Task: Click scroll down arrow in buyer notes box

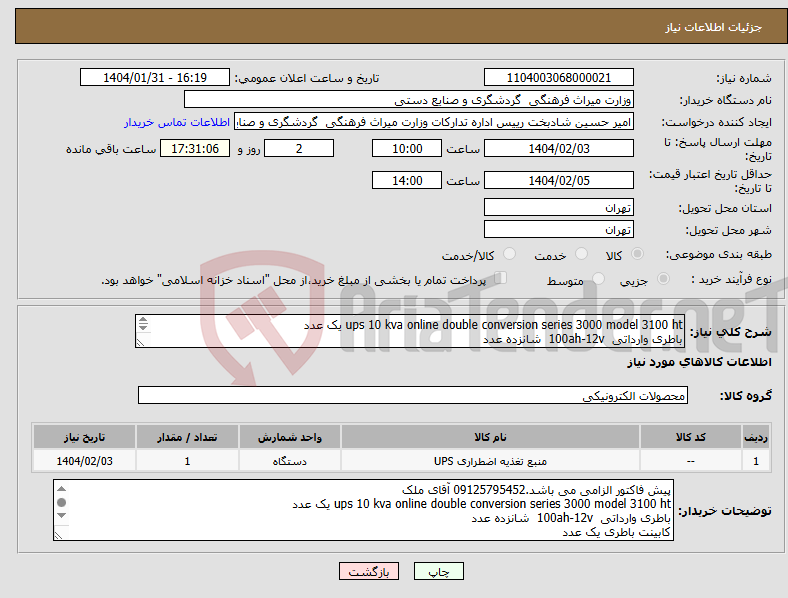Action: click(61, 515)
